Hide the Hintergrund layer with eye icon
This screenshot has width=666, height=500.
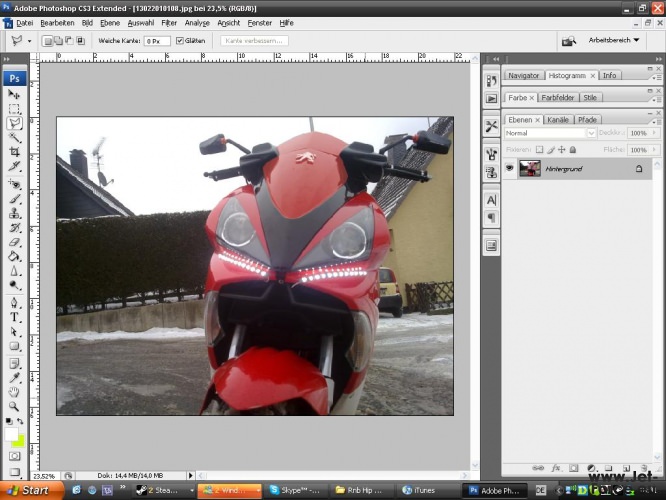click(510, 168)
